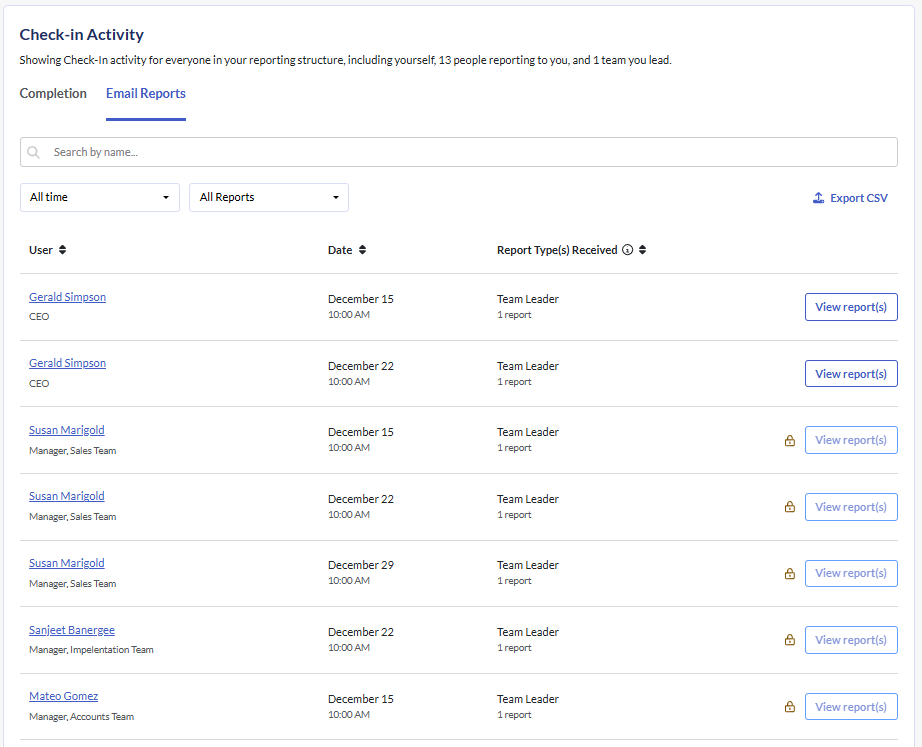This screenshot has width=922, height=747.
Task: Select the Email Reports tab
Action: tap(146, 94)
